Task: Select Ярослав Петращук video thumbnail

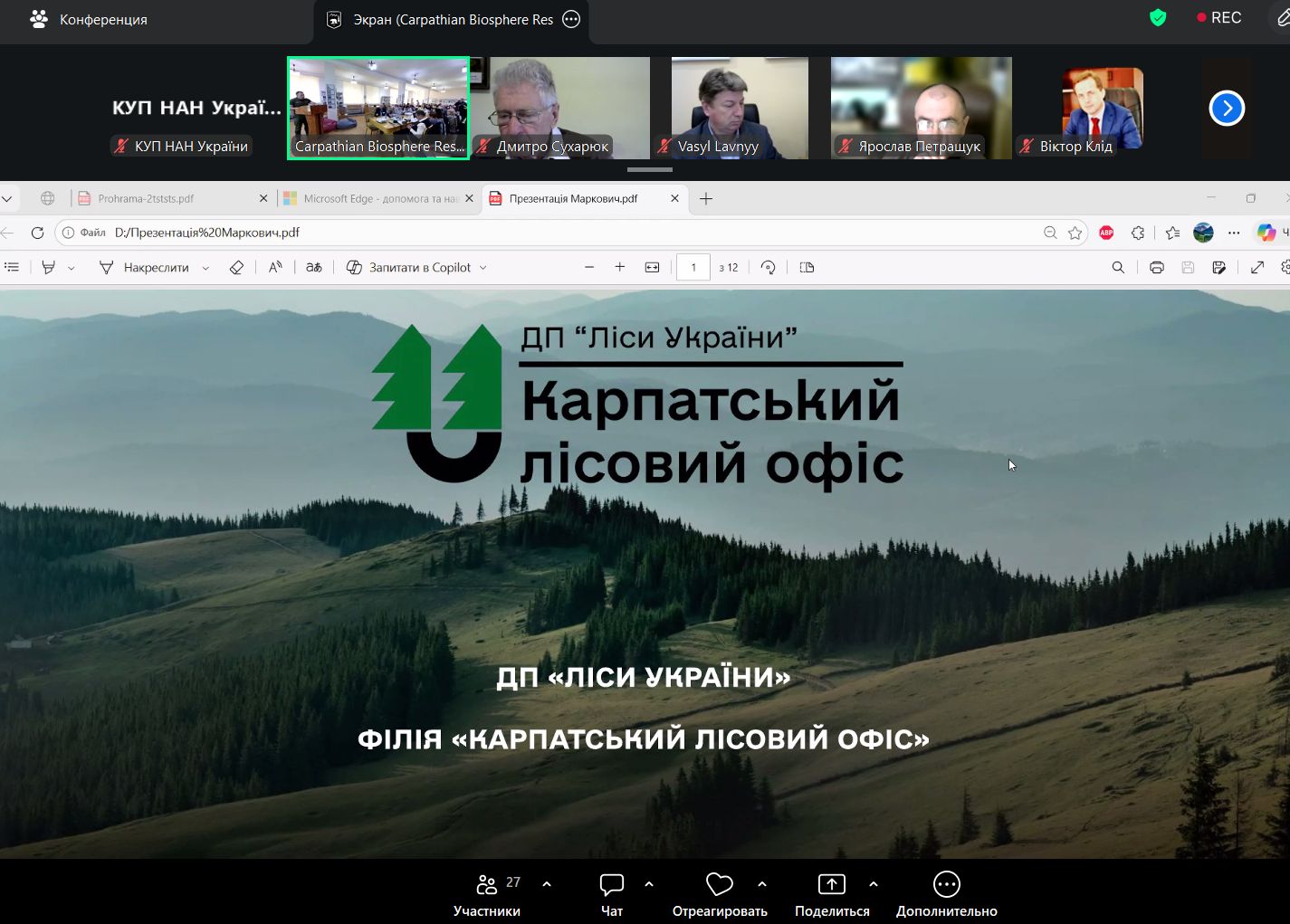Action: click(922, 109)
